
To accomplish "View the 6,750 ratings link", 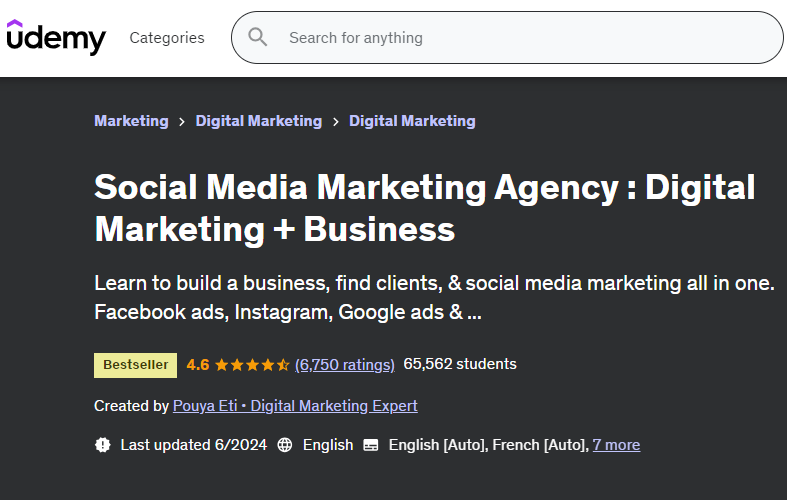I will (x=345, y=365).
